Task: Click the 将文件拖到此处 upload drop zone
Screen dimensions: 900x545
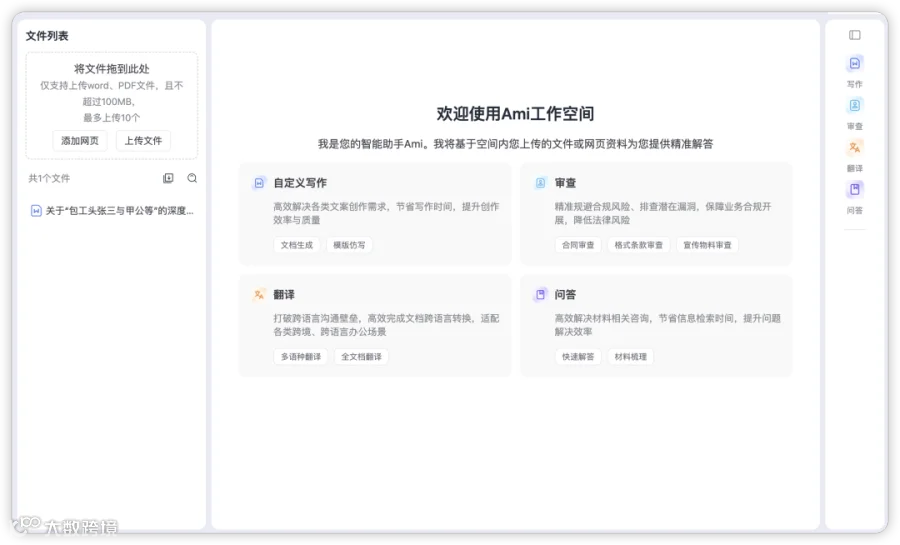Action: (x=111, y=106)
